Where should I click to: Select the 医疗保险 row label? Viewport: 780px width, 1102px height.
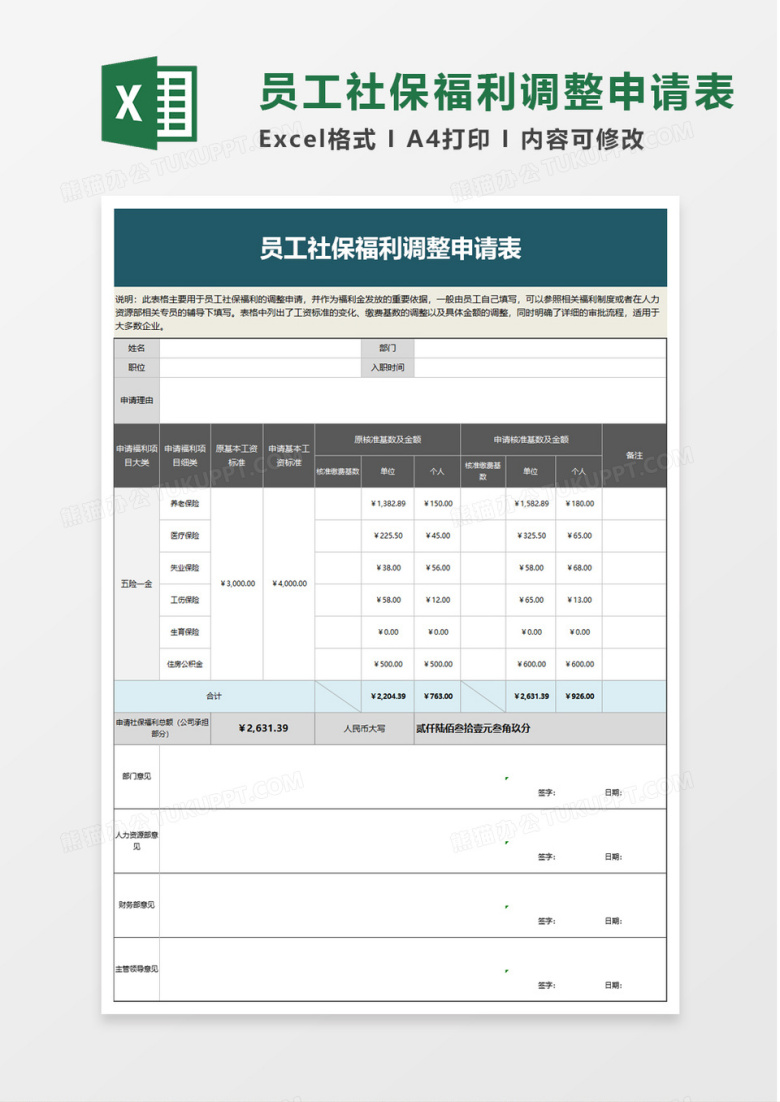pos(185,536)
